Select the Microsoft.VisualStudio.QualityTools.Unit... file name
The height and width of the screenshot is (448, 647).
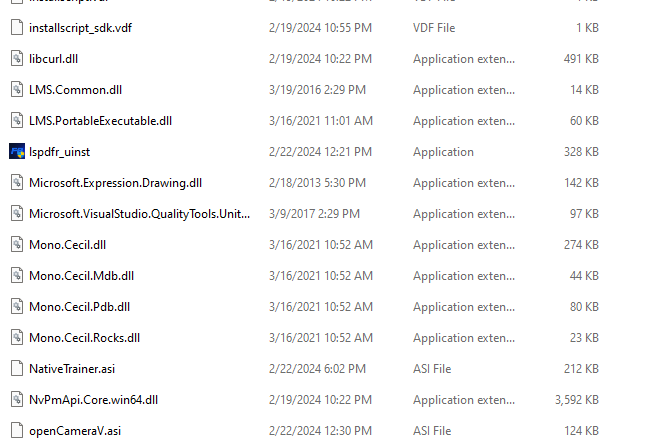coord(139,214)
